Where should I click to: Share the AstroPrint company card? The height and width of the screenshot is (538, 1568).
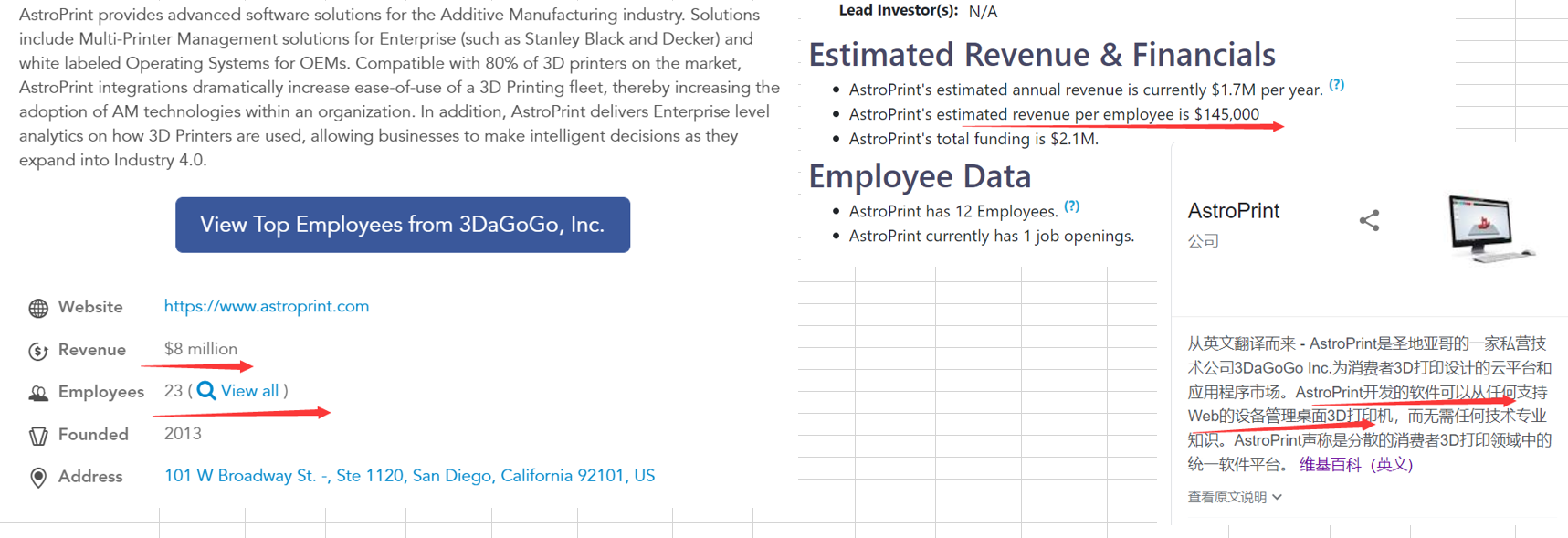click(1369, 220)
